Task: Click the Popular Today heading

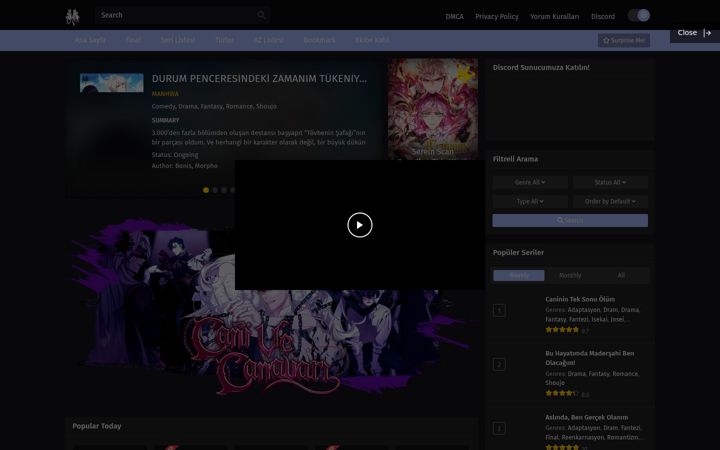Action: [97, 426]
